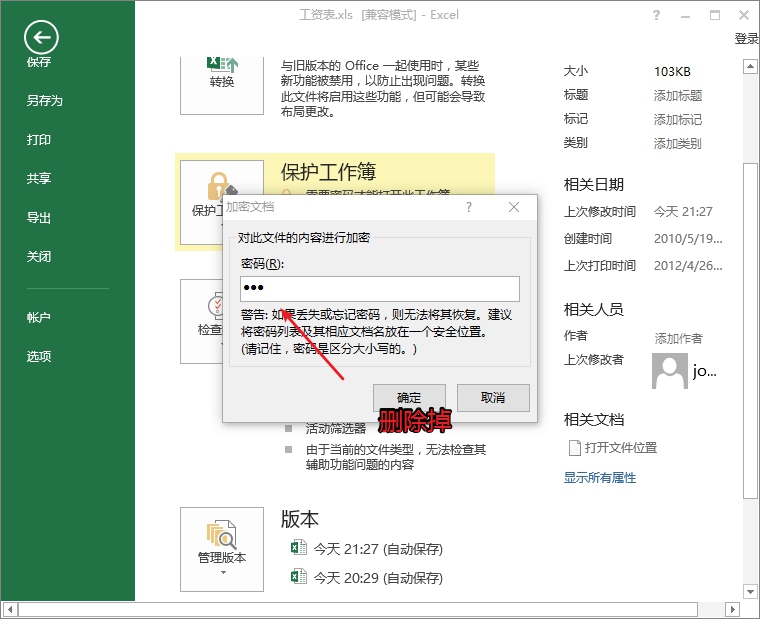Click the 版本 heading text

point(300,519)
